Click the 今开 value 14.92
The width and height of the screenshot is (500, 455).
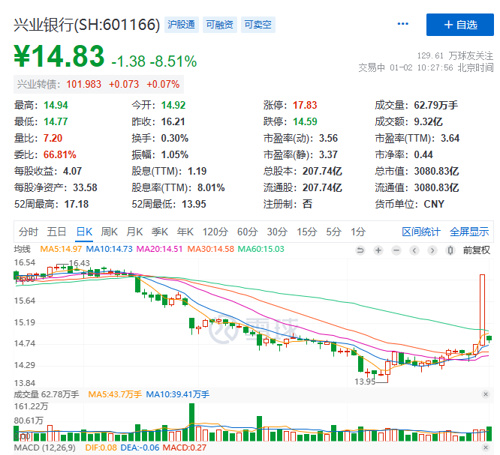[173, 105]
